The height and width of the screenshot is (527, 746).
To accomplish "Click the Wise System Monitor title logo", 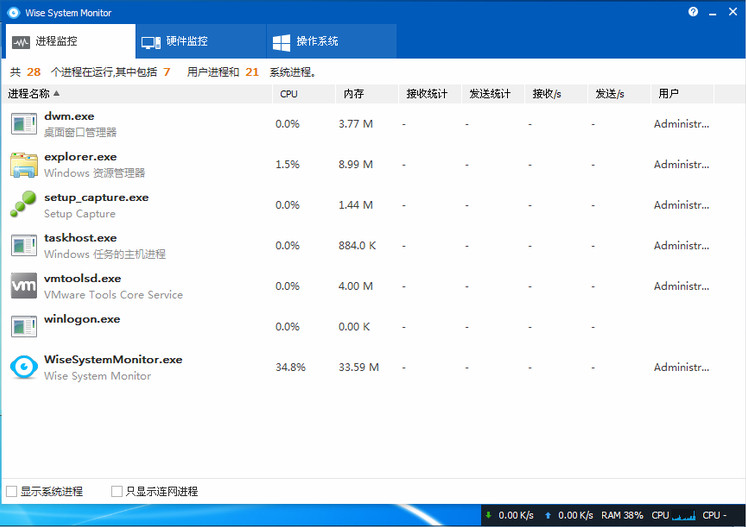I will point(13,12).
